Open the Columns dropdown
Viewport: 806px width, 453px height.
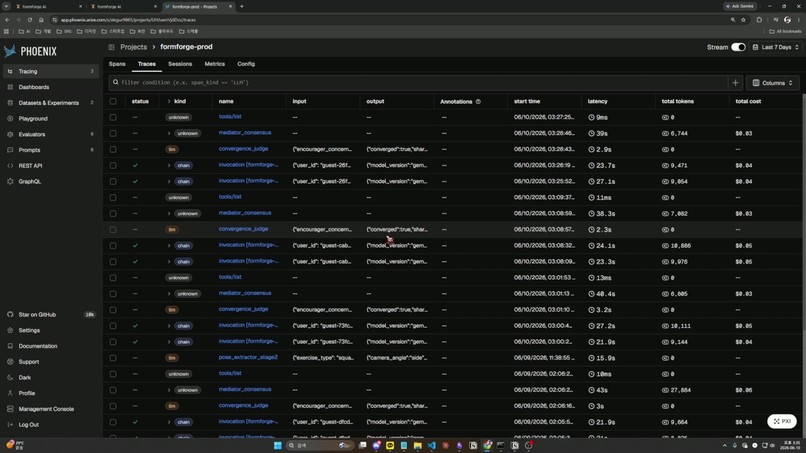pyautogui.click(x=772, y=83)
